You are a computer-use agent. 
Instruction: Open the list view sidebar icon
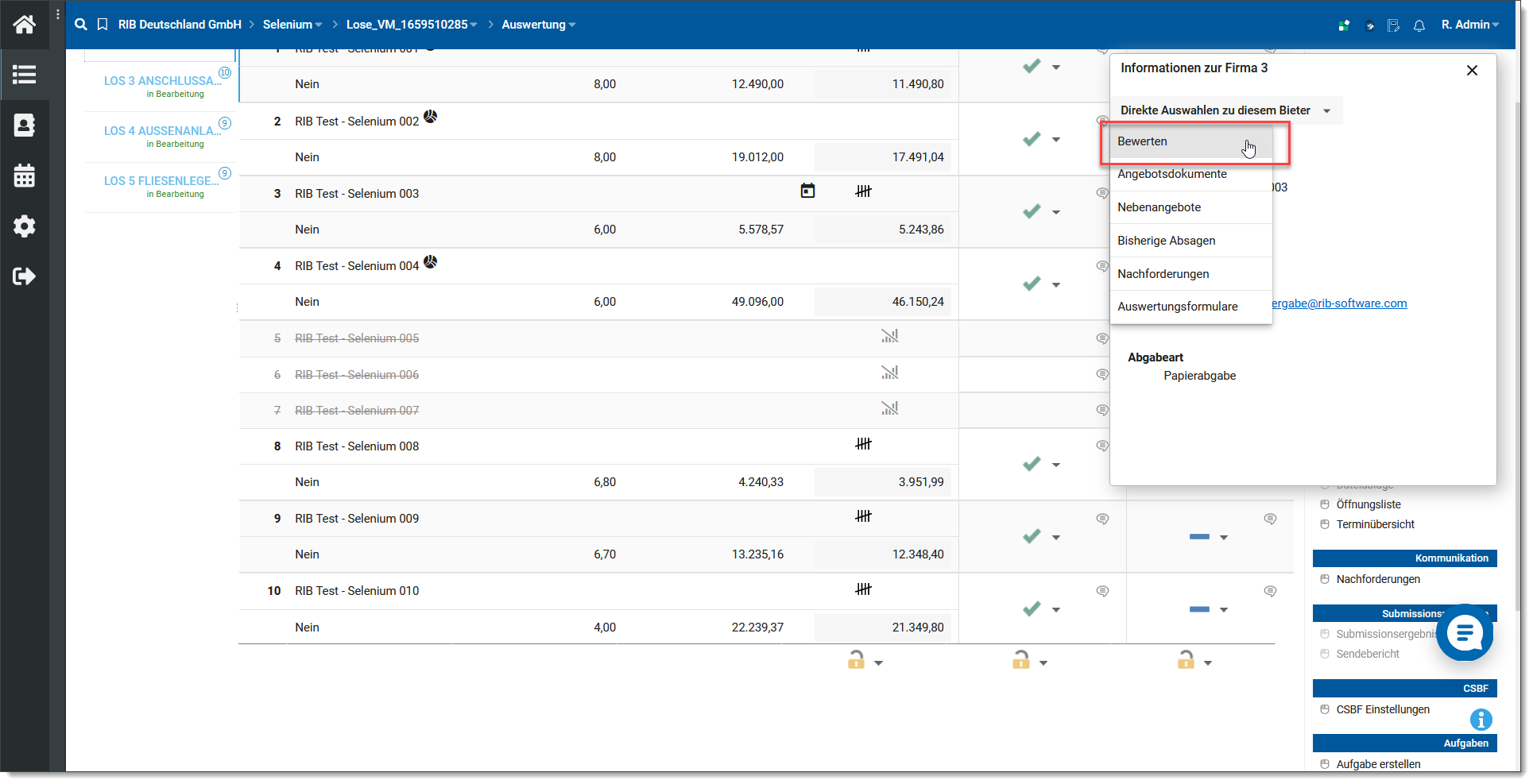coord(24,75)
